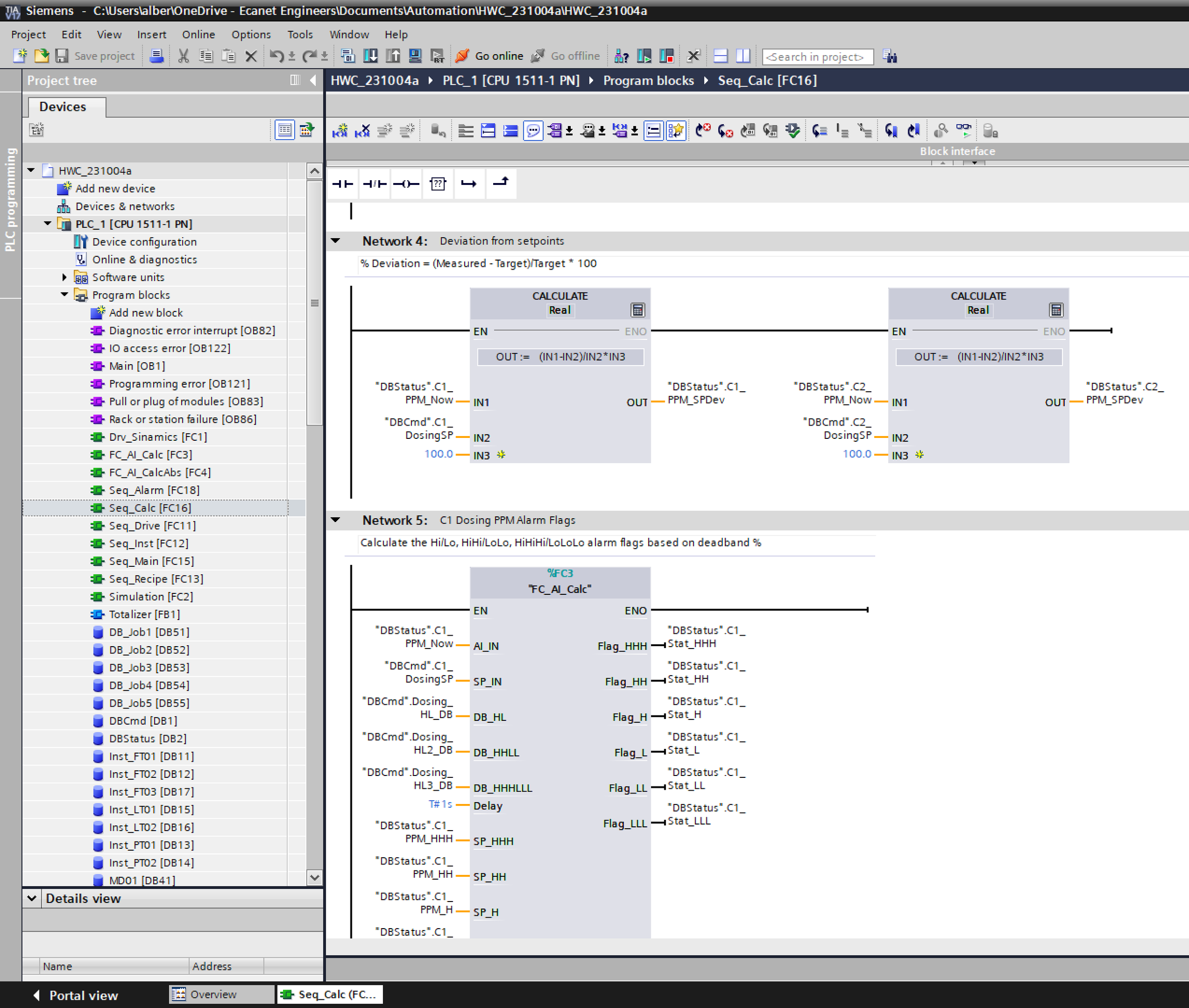Click the download to device icon
The height and width of the screenshot is (1008, 1189).
click(x=370, y=56)
